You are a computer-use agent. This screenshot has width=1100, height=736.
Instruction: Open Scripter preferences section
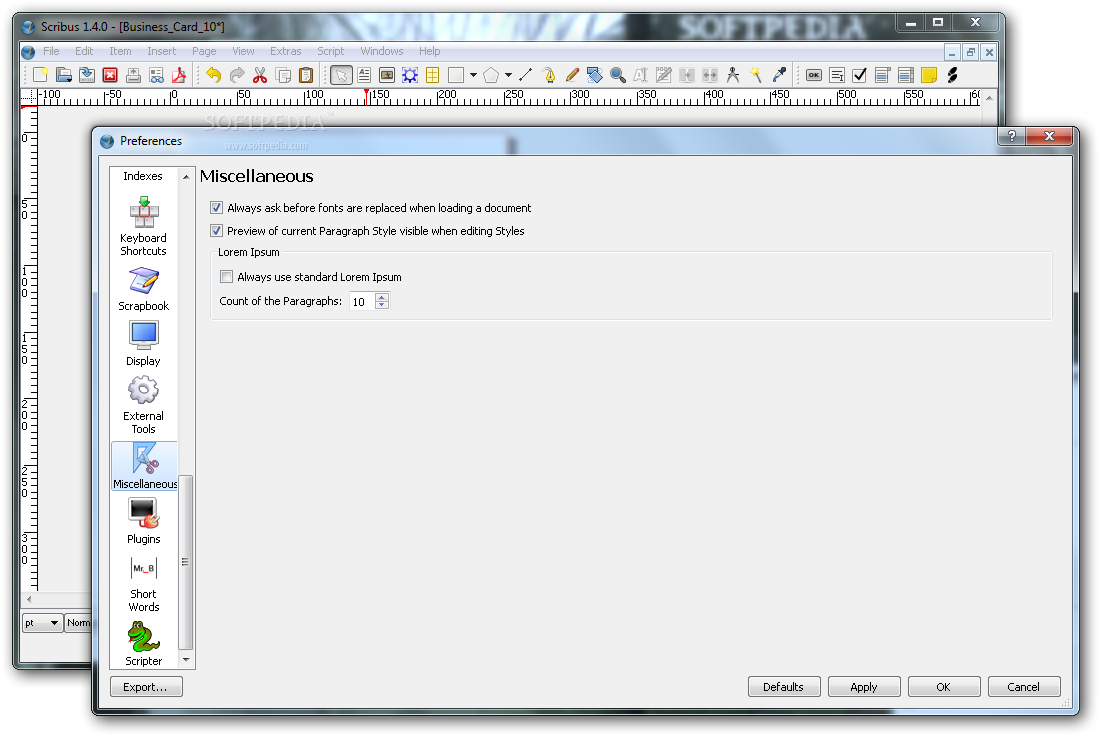click(144, 643)
